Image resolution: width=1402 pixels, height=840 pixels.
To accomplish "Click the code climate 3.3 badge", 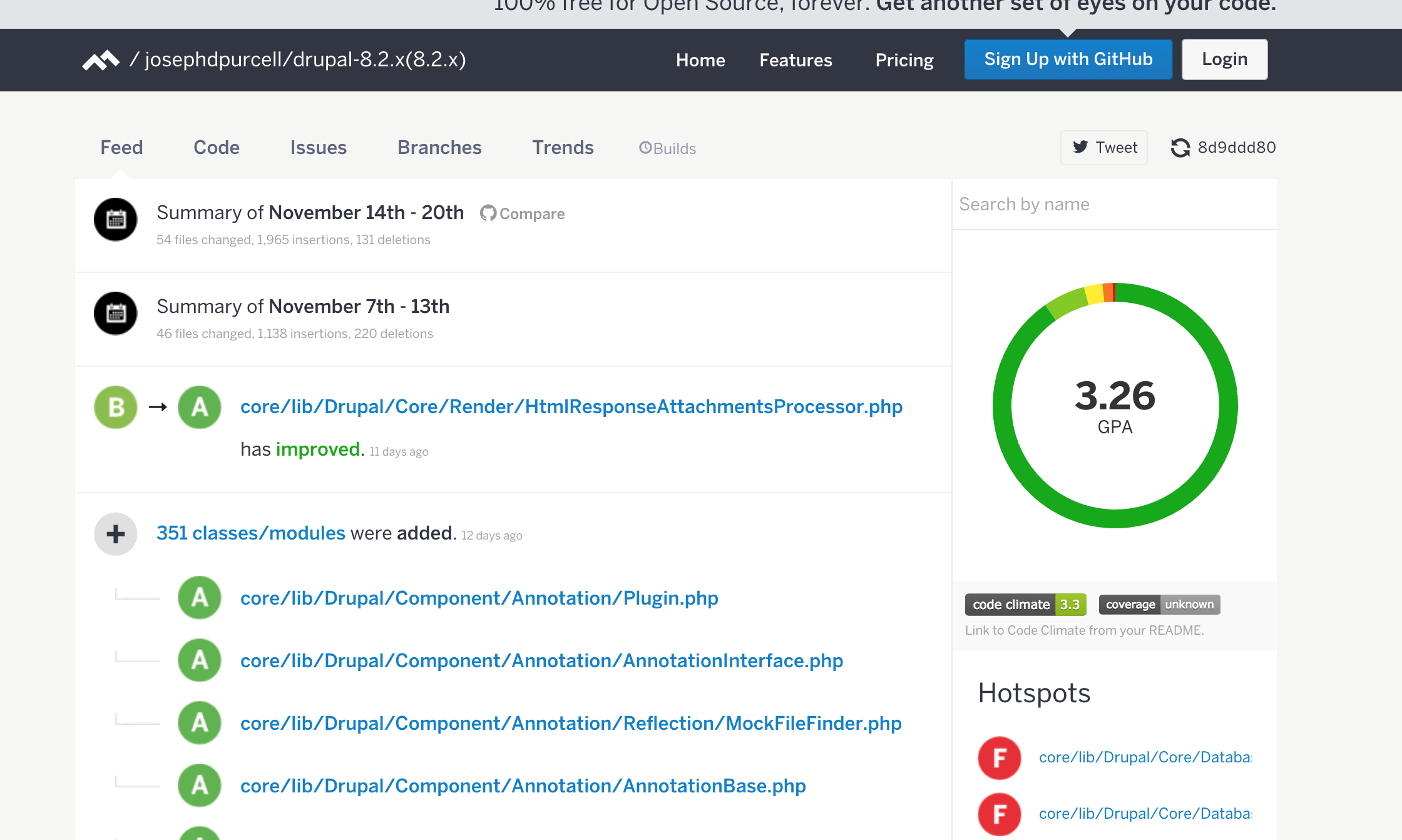I will pyautogui.click(x=1025, y=605).
